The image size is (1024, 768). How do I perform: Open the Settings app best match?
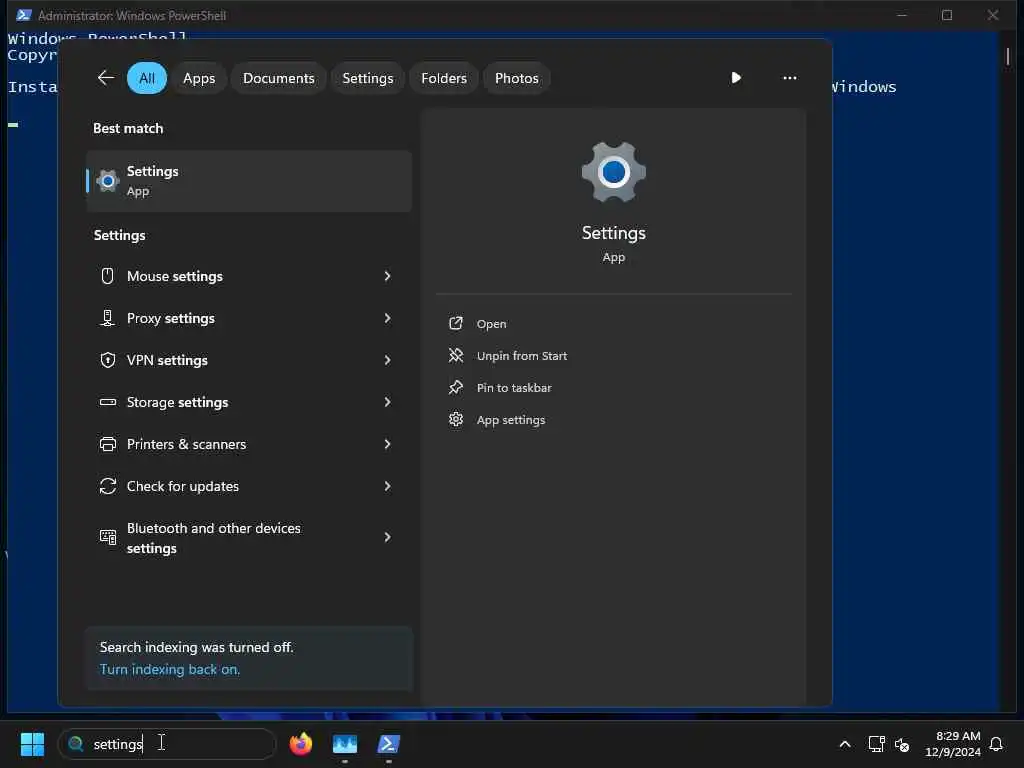tap(249, 181)
